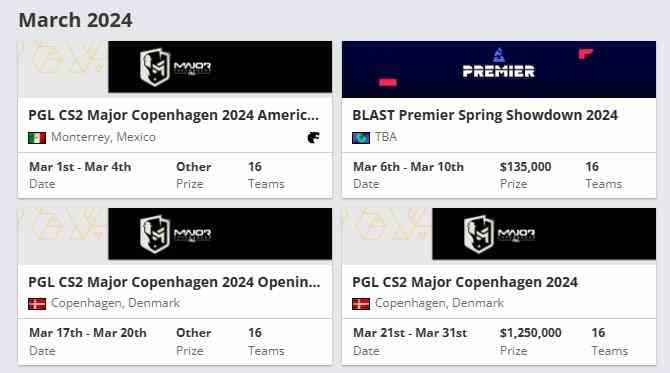Viewport: 670px width, 373px height.
Task: Click the March 2024 heading
Action: (76, 20)
